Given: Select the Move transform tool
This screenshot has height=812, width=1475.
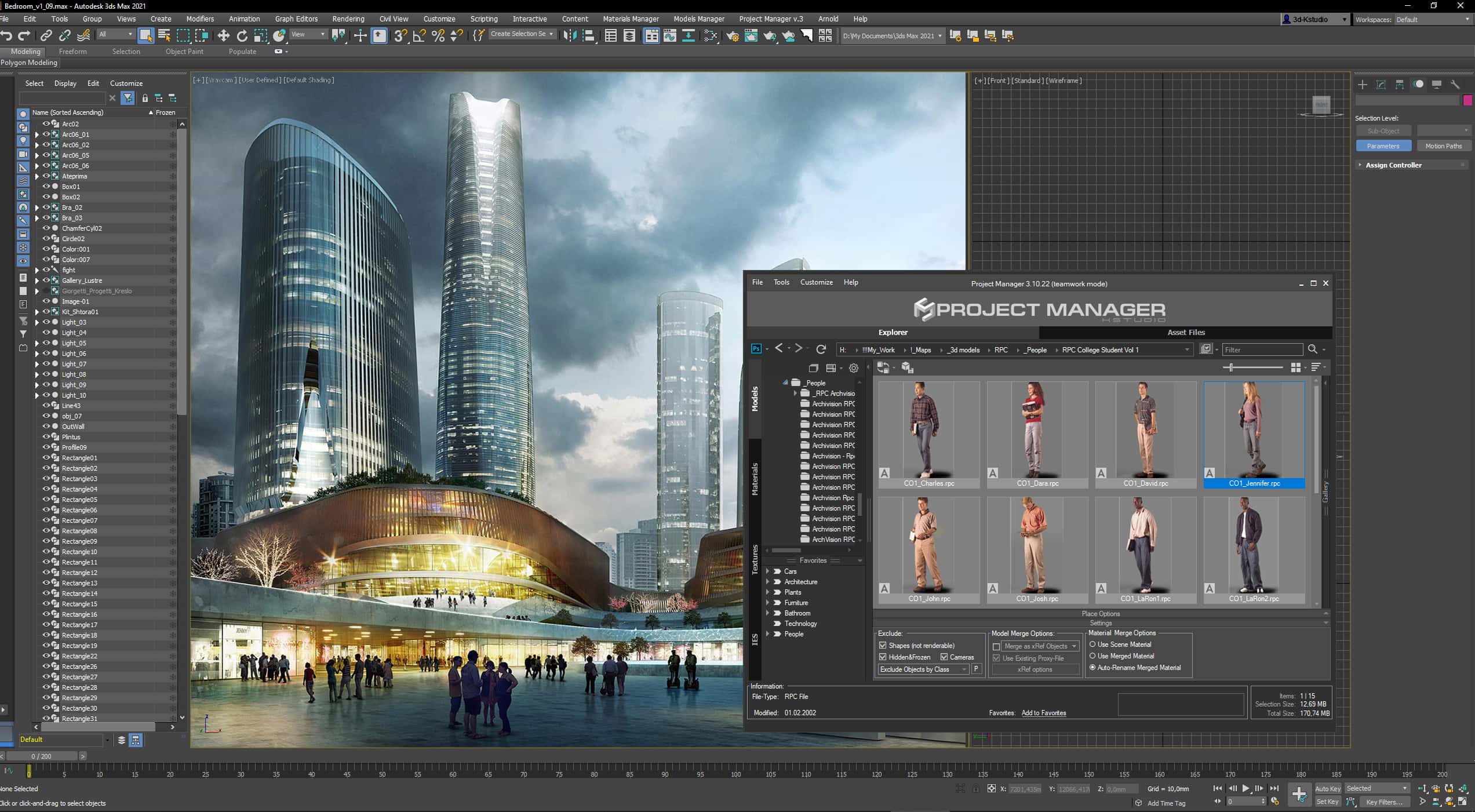Looking at the screenshot, I should (223, 36).
